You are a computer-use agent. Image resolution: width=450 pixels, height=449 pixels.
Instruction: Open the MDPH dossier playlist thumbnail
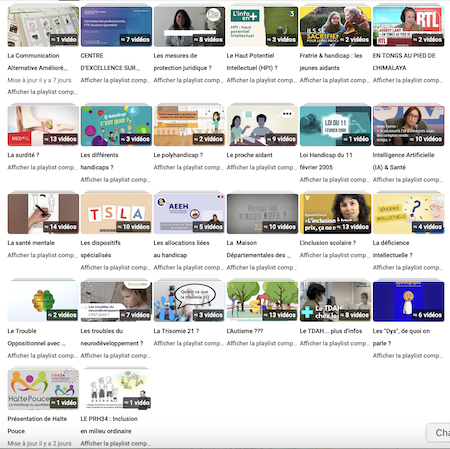(x=262, y=214)
